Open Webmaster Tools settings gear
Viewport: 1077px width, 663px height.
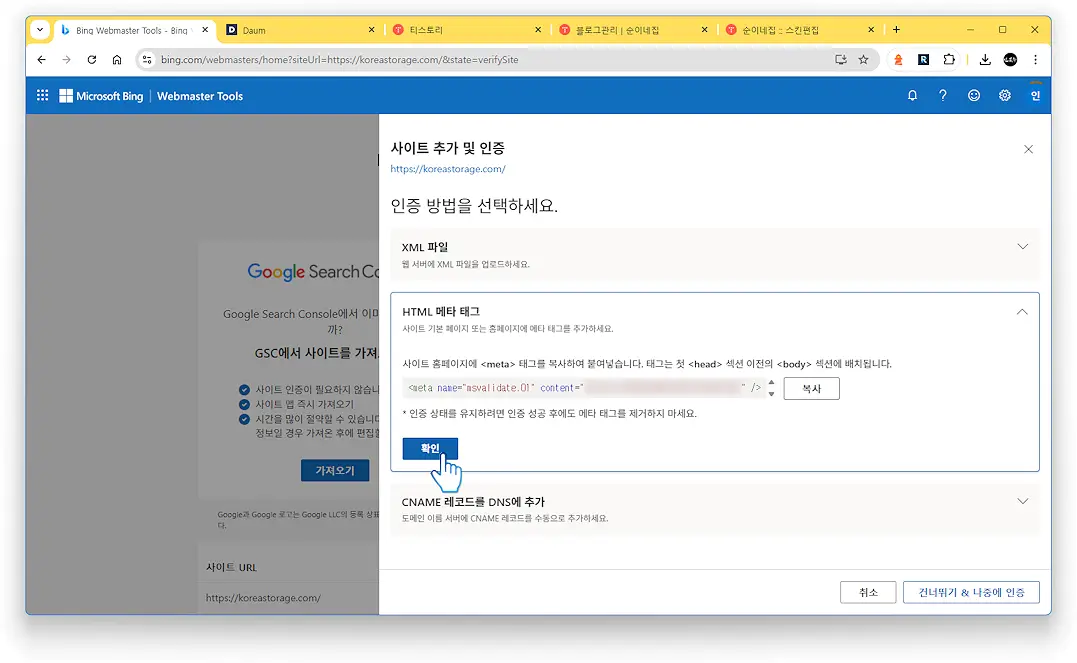pos(1005,95)
